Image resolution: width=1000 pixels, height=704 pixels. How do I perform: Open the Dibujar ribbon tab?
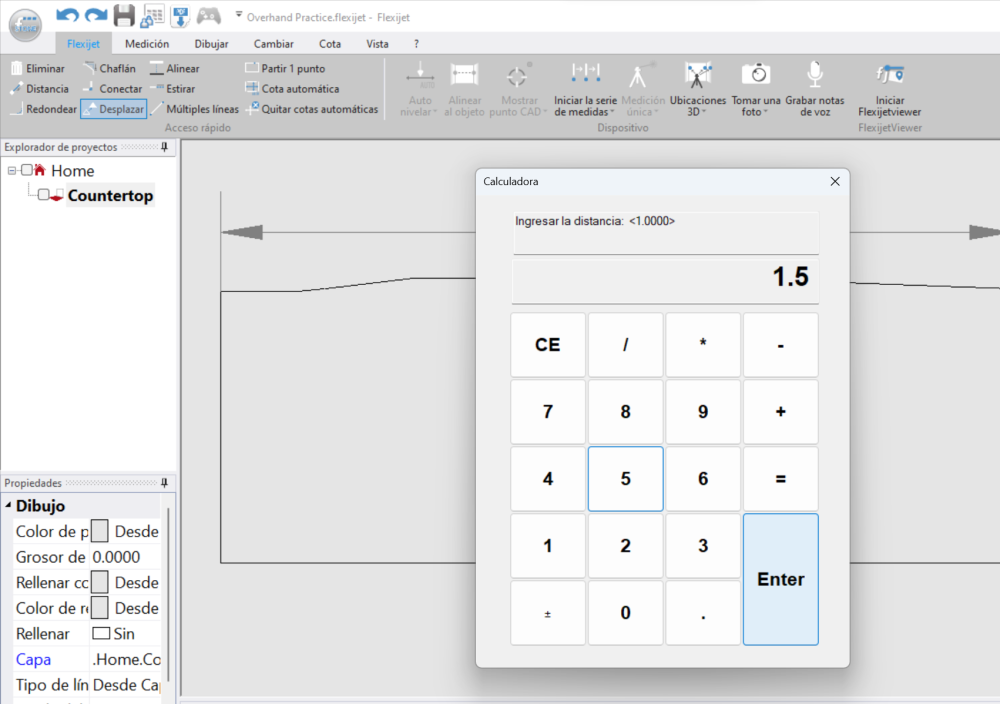coord(211,44)
